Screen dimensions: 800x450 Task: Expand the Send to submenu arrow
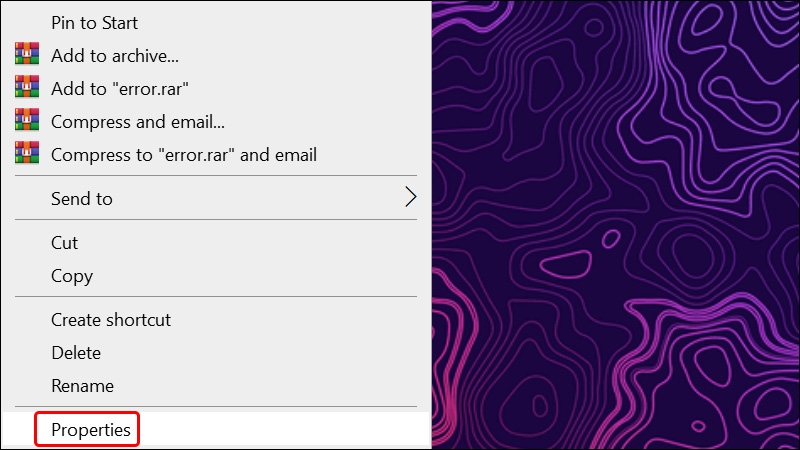tap(409, 198)
